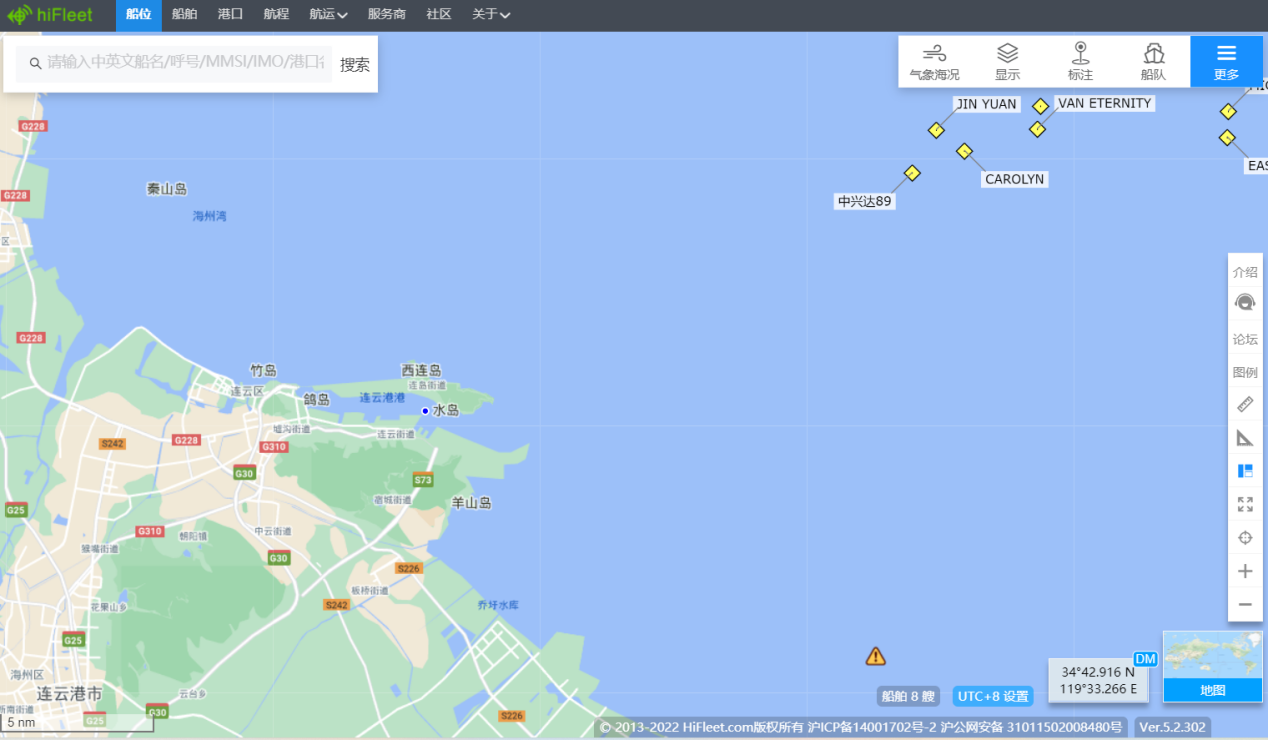Click the 论坛 sidebar button
The width and height of the screenshot is (1268, 740).
click(1245, 339)
